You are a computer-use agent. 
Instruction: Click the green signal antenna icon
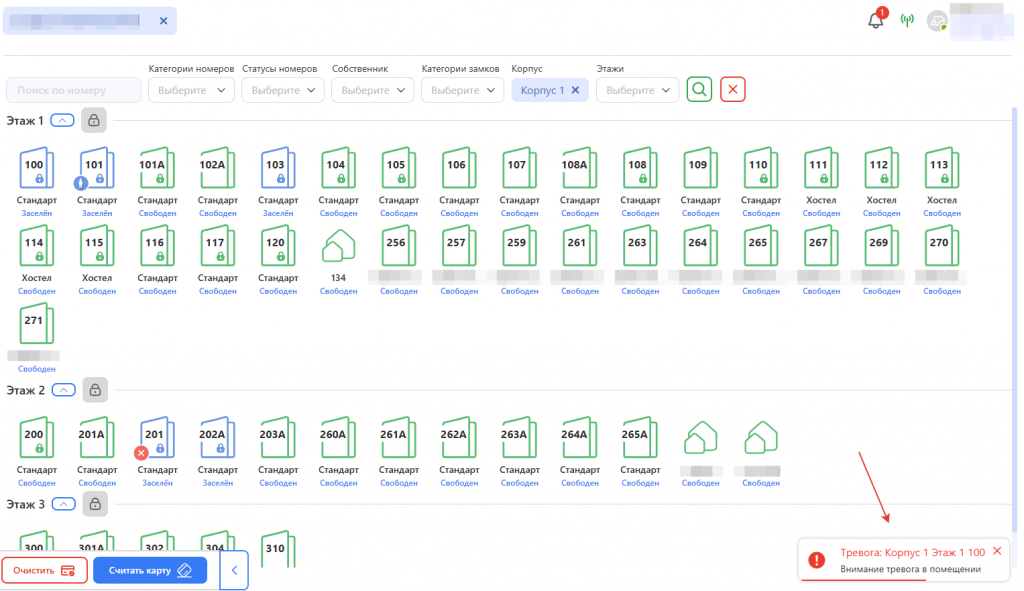(x=907, y=20)
